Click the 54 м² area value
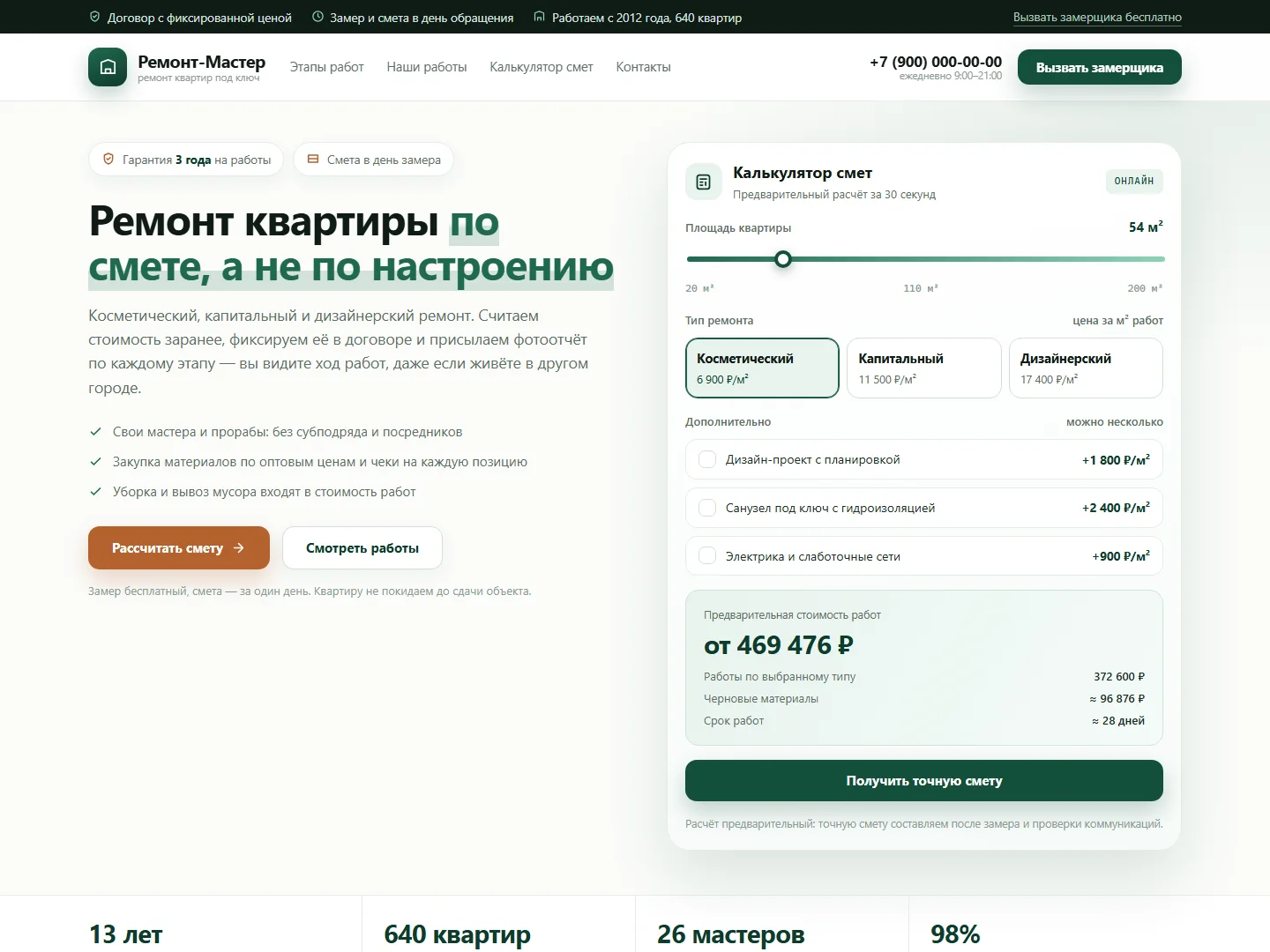Screen dimensions: 1270x952 1147,227
